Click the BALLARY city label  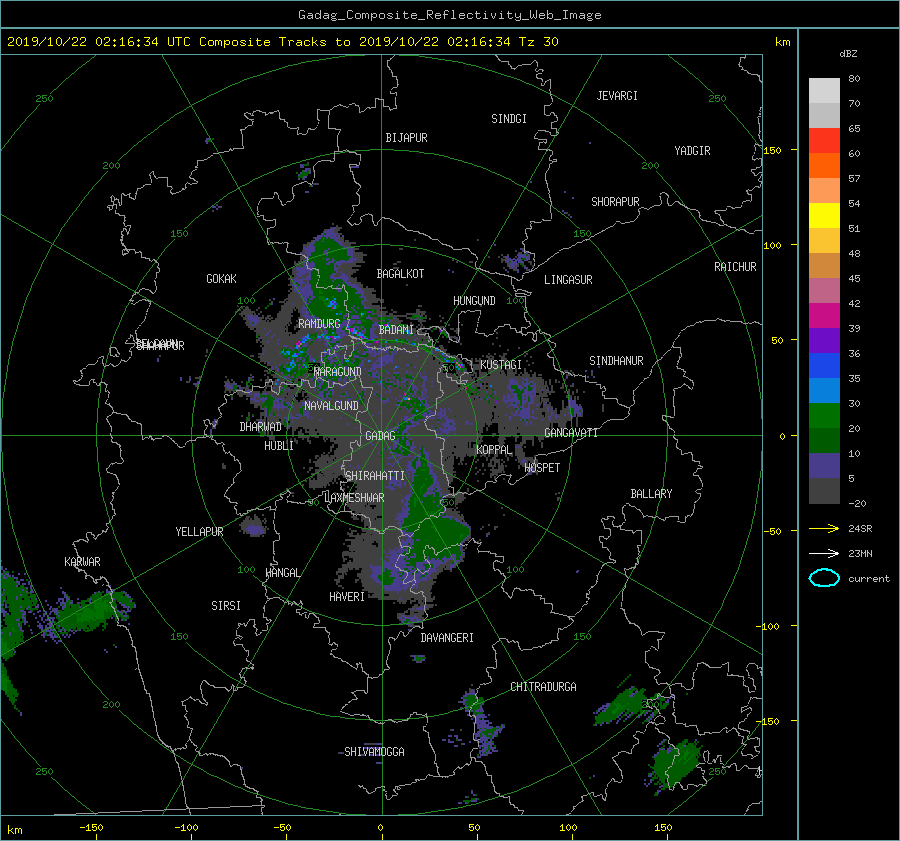click(x=651, y=494)
